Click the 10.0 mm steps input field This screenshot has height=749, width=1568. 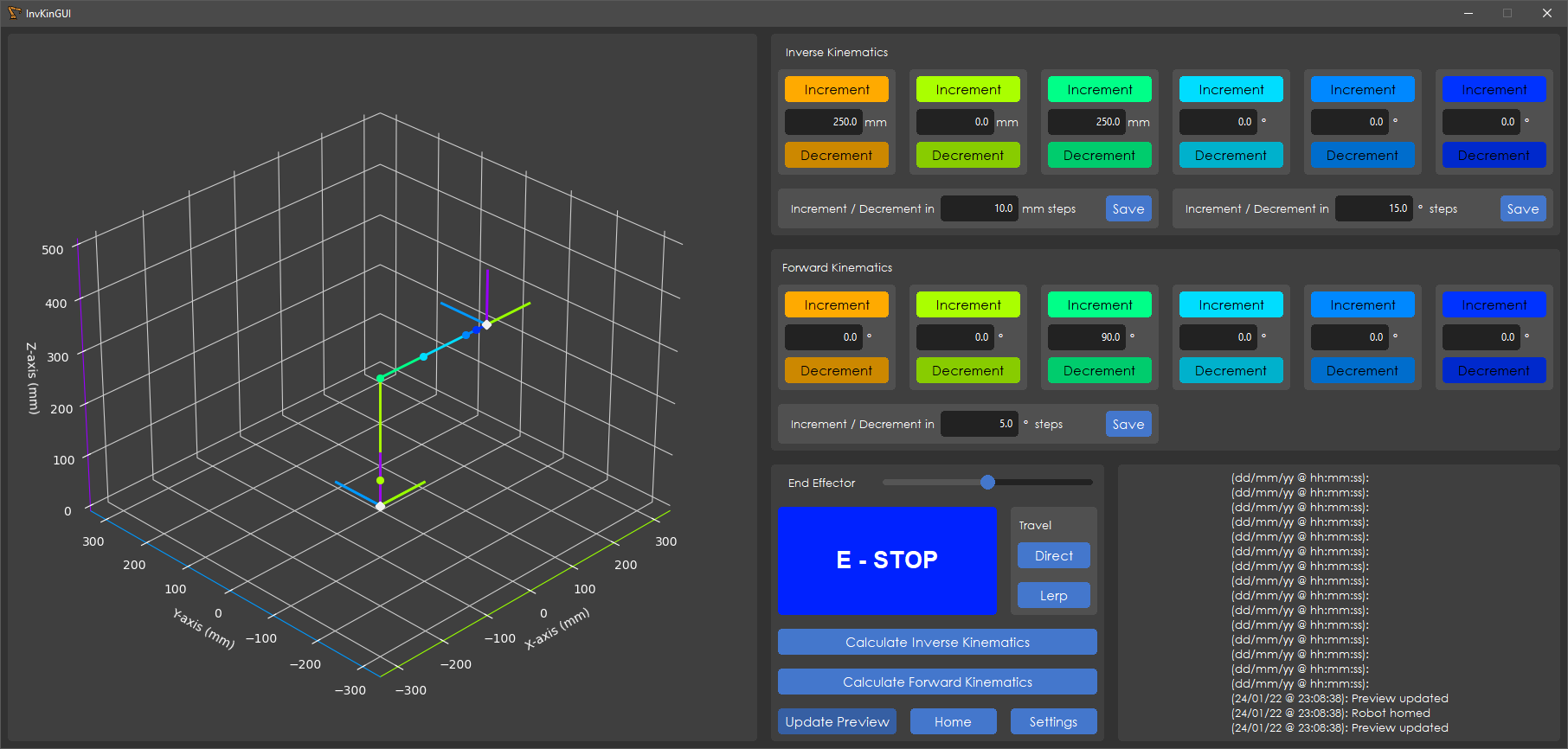(x=979, y=208)
